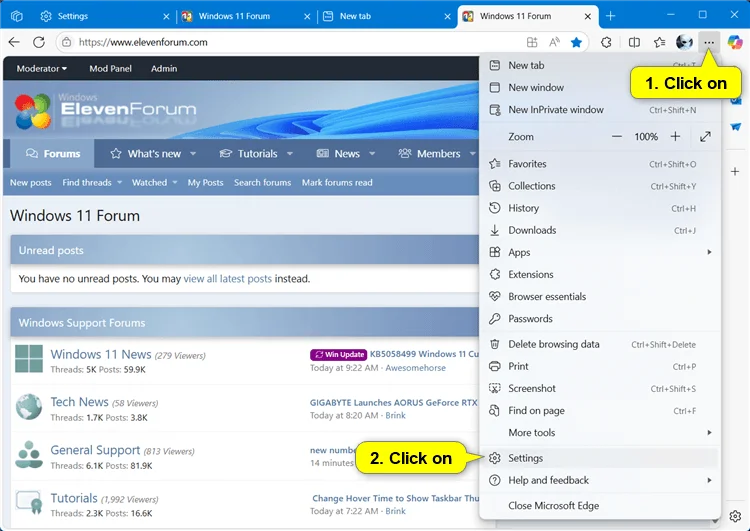750x531 pixels.
Task: Open the Windows 11 News forum link
Action: point(101,354)
